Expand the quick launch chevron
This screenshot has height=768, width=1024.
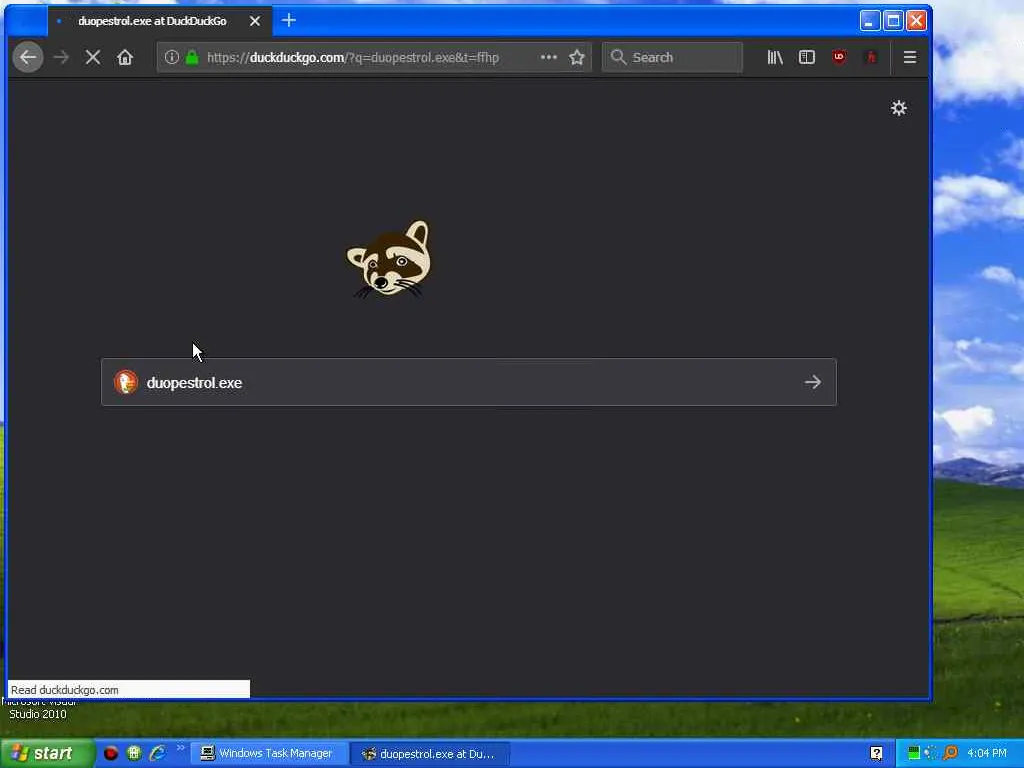tap(180, 747)
